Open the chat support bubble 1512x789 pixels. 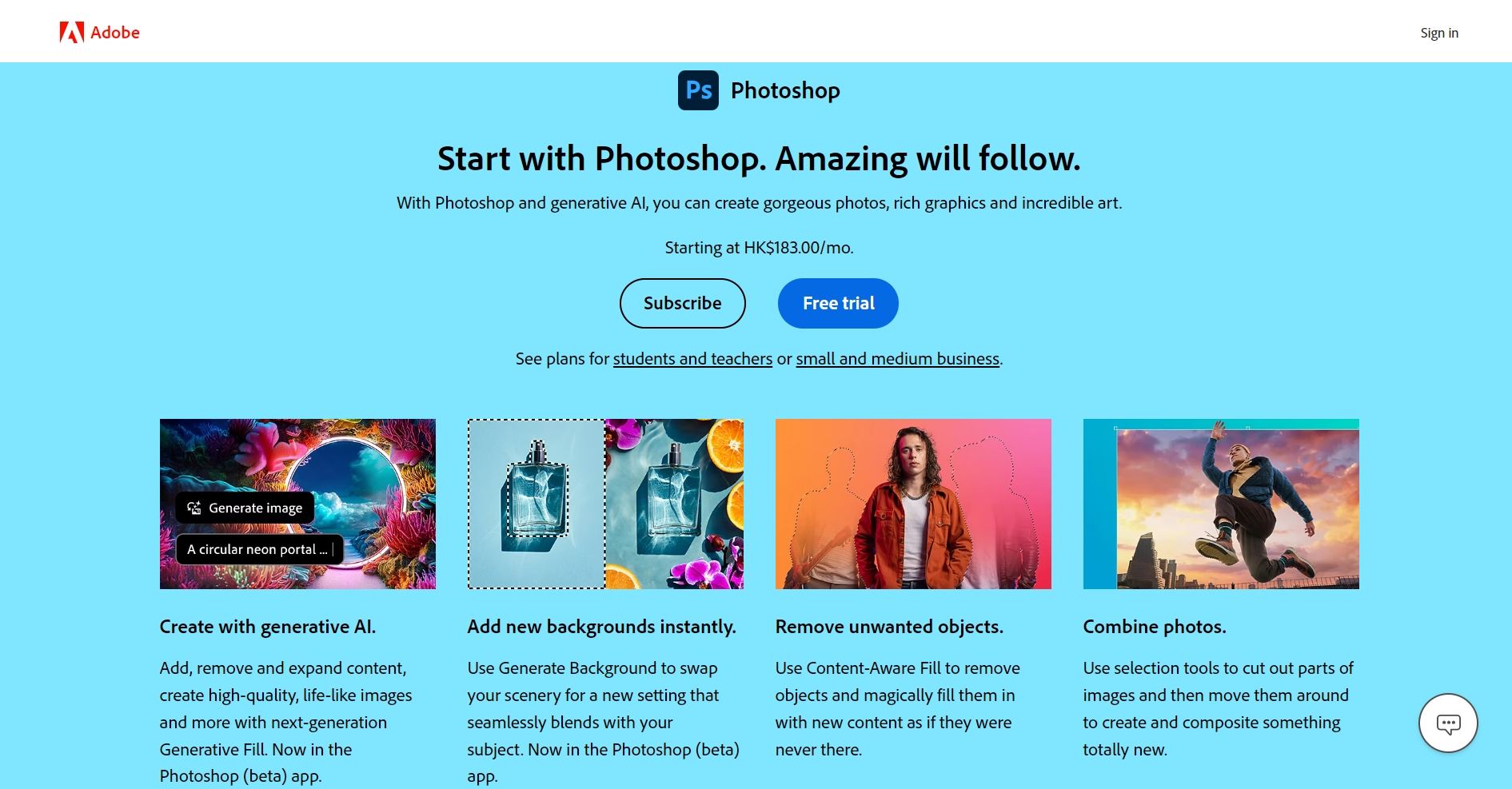1447,723
